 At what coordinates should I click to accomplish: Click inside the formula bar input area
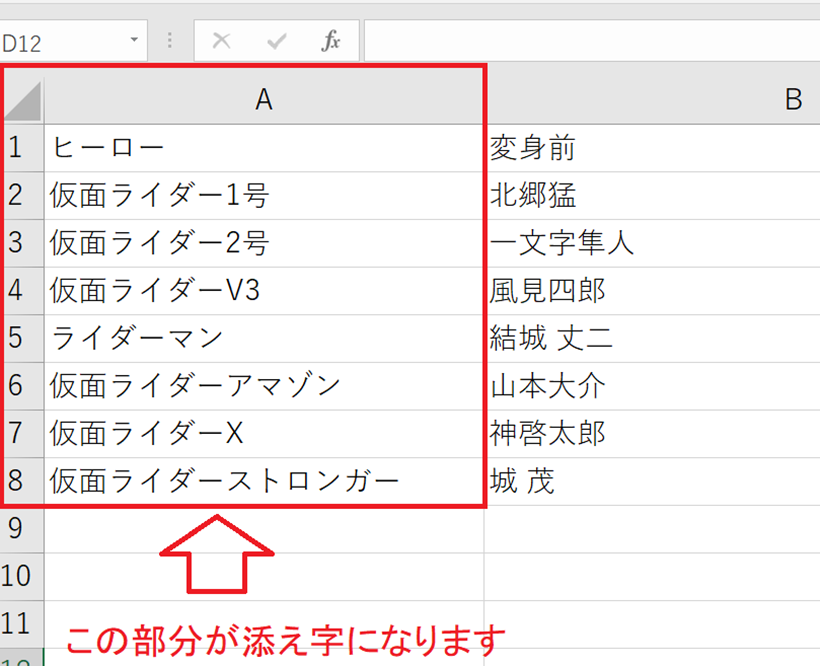click(590, 41)
